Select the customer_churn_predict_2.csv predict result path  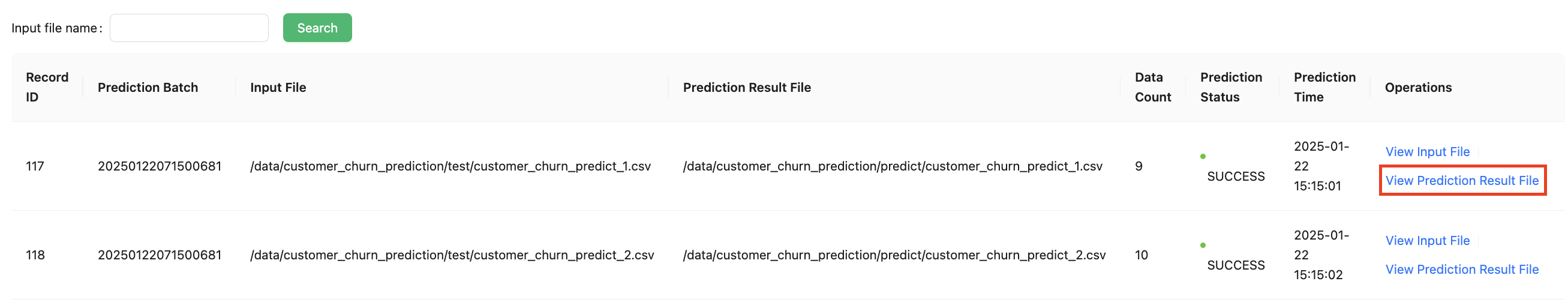[894, 255]
